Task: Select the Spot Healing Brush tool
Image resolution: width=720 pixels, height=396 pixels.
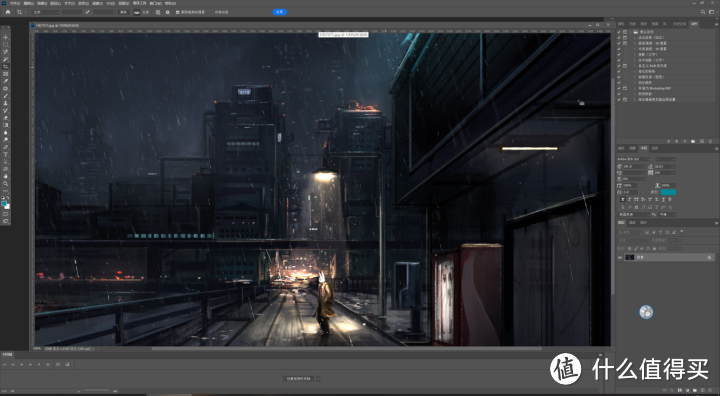Action: [6, 89]
